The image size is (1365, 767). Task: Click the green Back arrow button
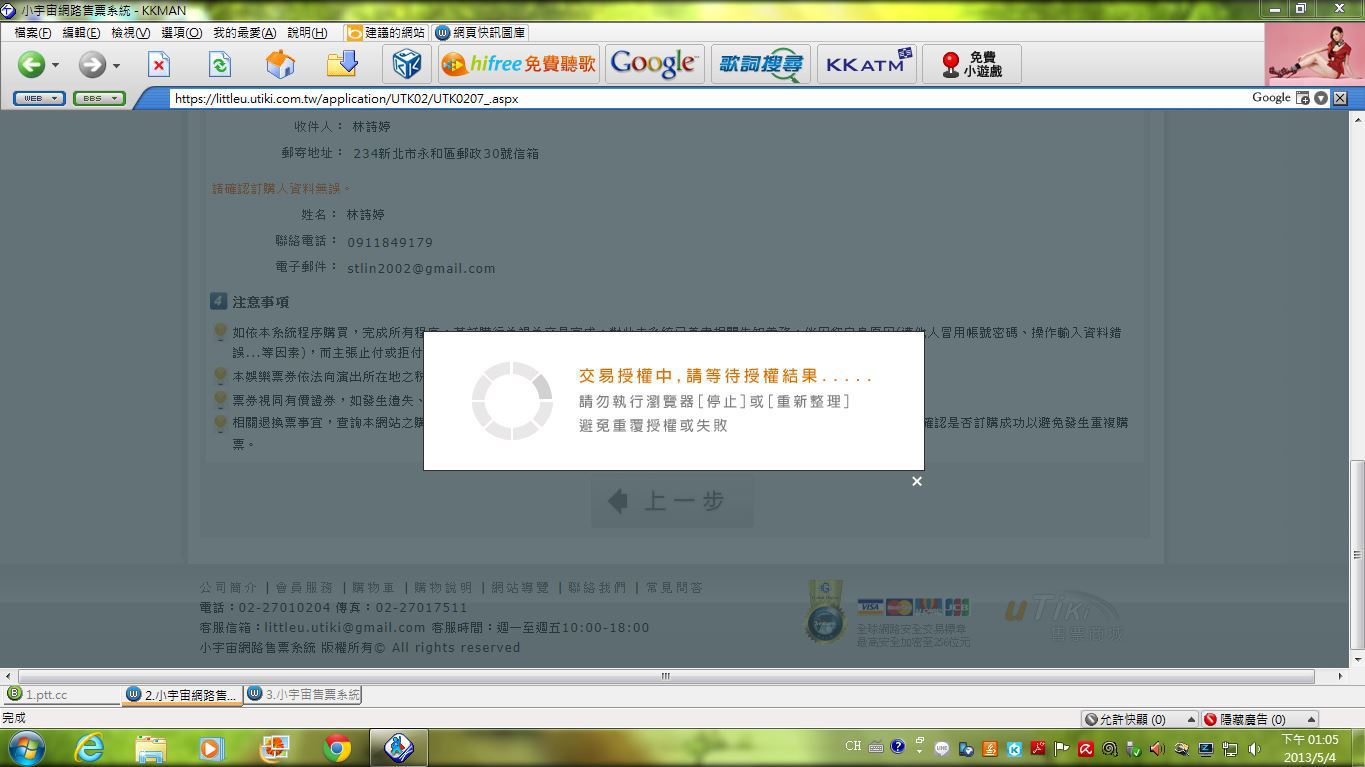point(30,65)
